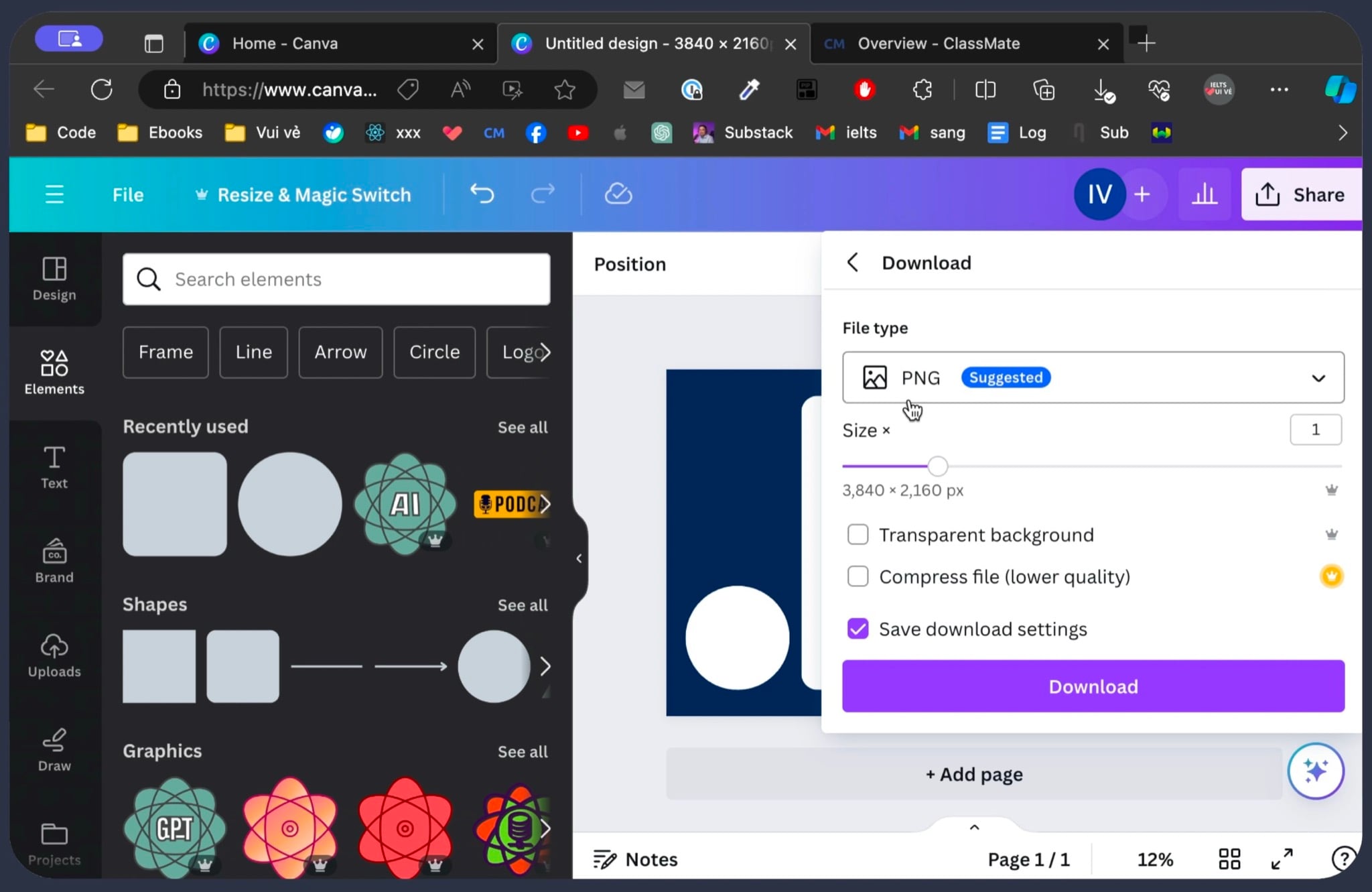The height and width of the screenshot is (892, 1372).
Task: Add the rounded square shape
Action: coord(243,666)
